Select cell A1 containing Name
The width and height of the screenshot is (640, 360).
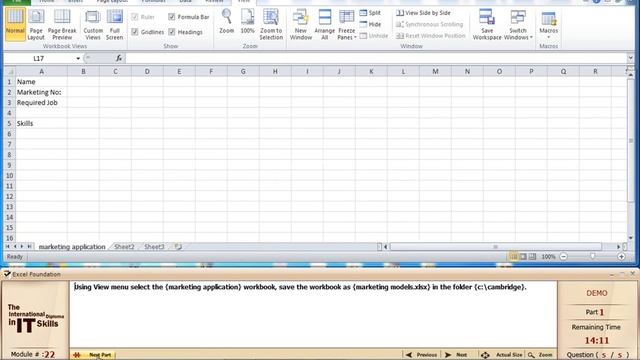click(x=41, y=82)
